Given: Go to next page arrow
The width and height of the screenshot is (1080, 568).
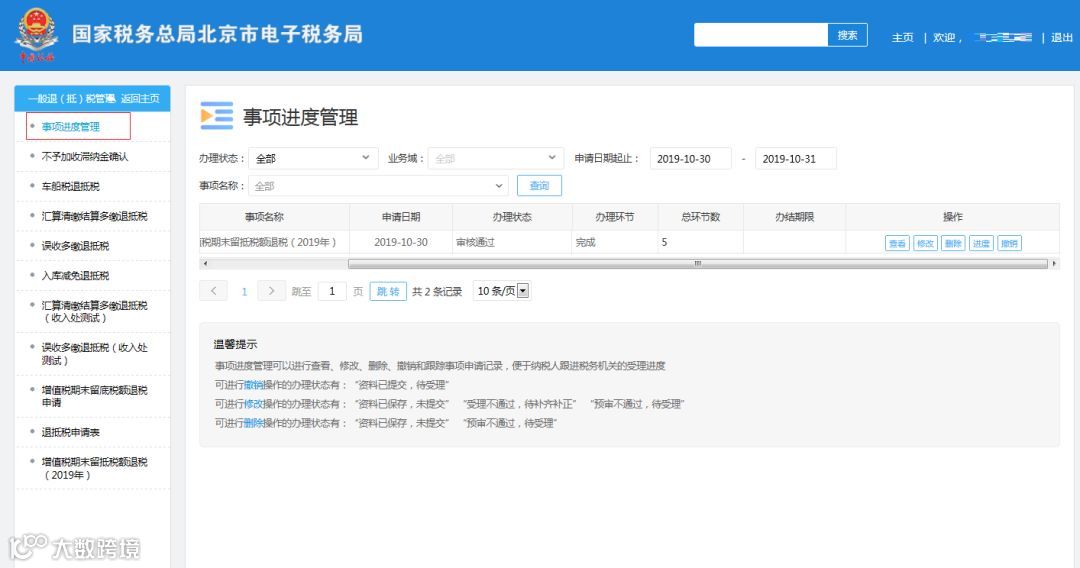Looking at the screenshot, I should click(x=271, y=291).
